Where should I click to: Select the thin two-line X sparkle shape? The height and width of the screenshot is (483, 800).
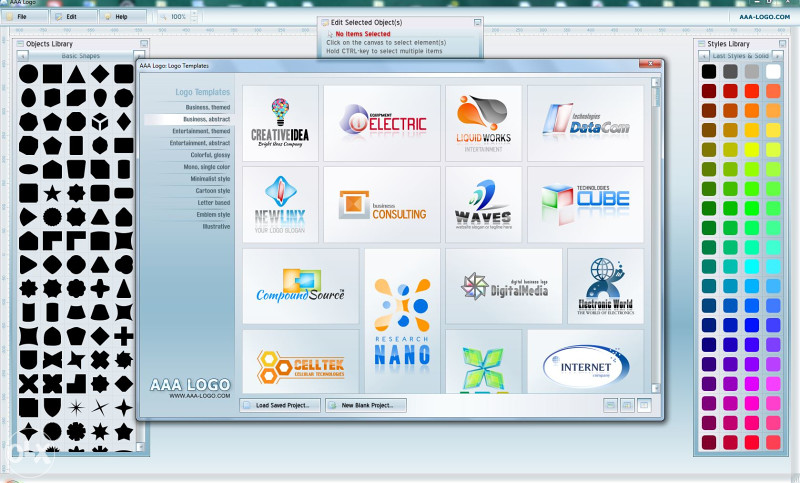100,408
